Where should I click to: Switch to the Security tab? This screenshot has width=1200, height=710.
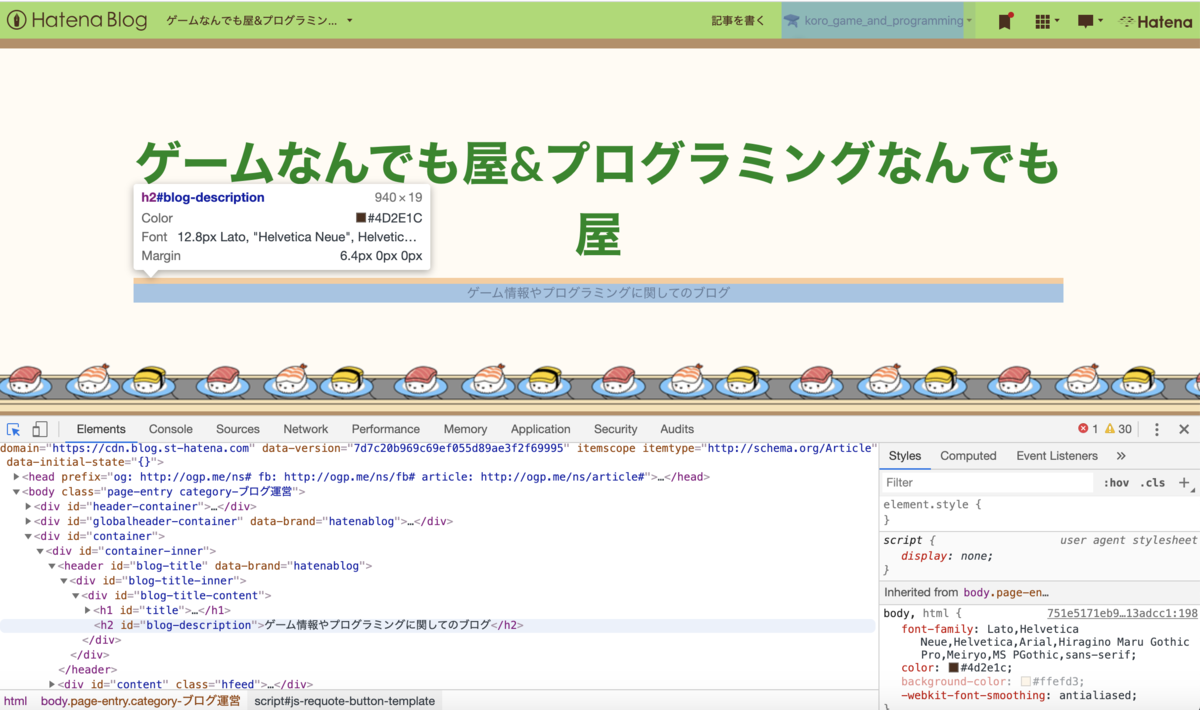[615, 429]
